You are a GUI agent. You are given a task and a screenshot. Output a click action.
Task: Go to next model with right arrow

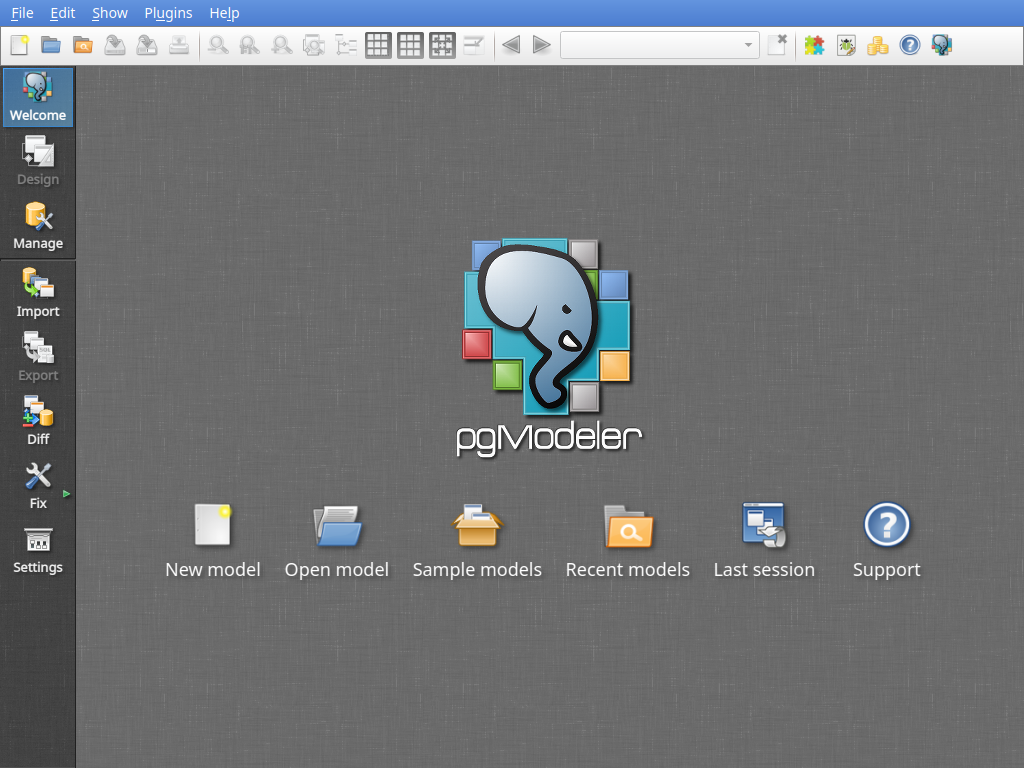(x=541, y=45)
